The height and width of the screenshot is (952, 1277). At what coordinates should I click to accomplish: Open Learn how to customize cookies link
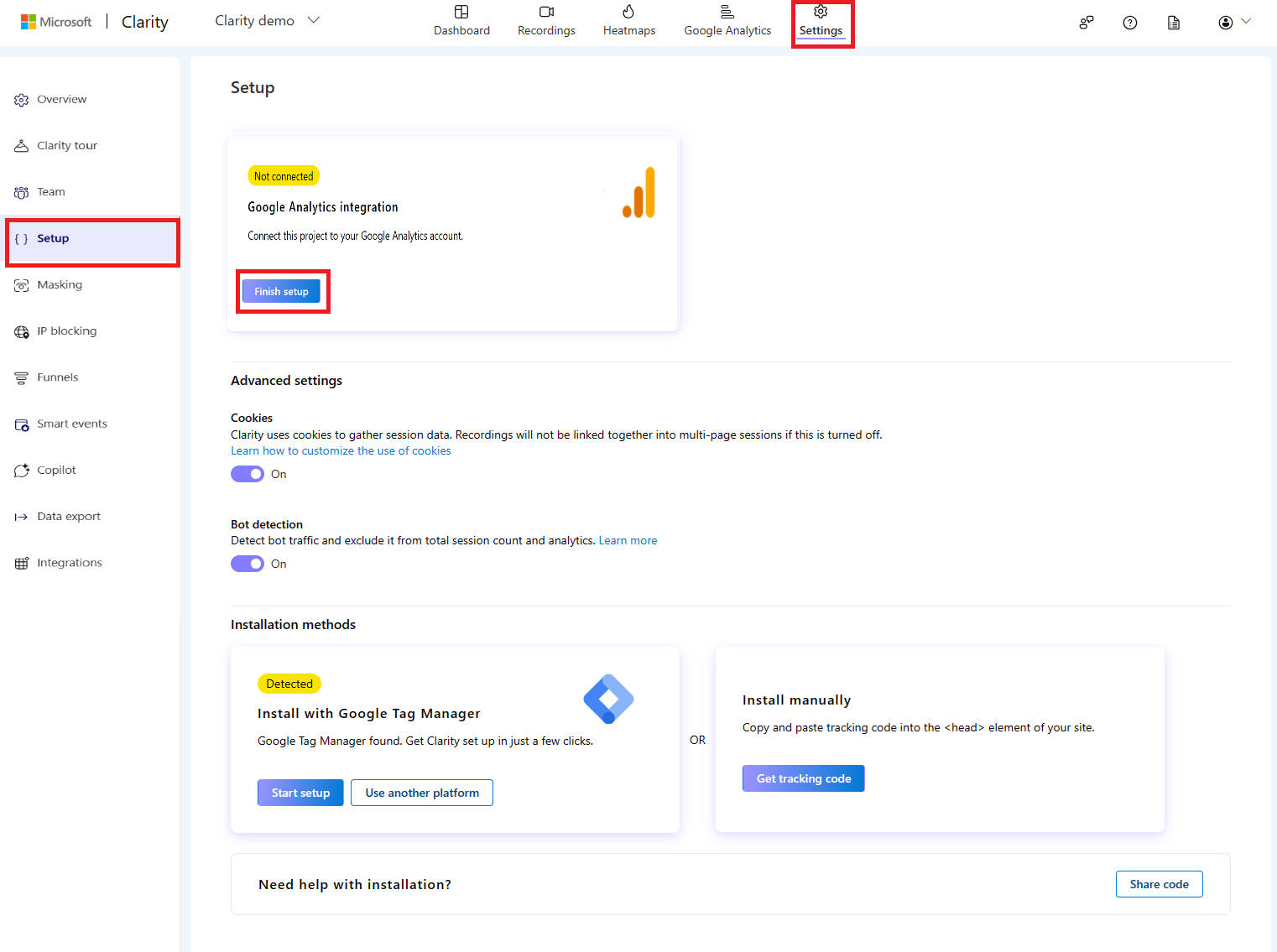341,451
